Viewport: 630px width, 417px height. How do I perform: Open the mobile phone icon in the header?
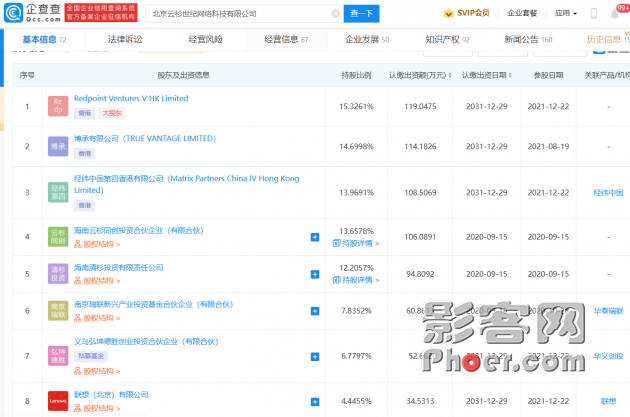point(593,13)
